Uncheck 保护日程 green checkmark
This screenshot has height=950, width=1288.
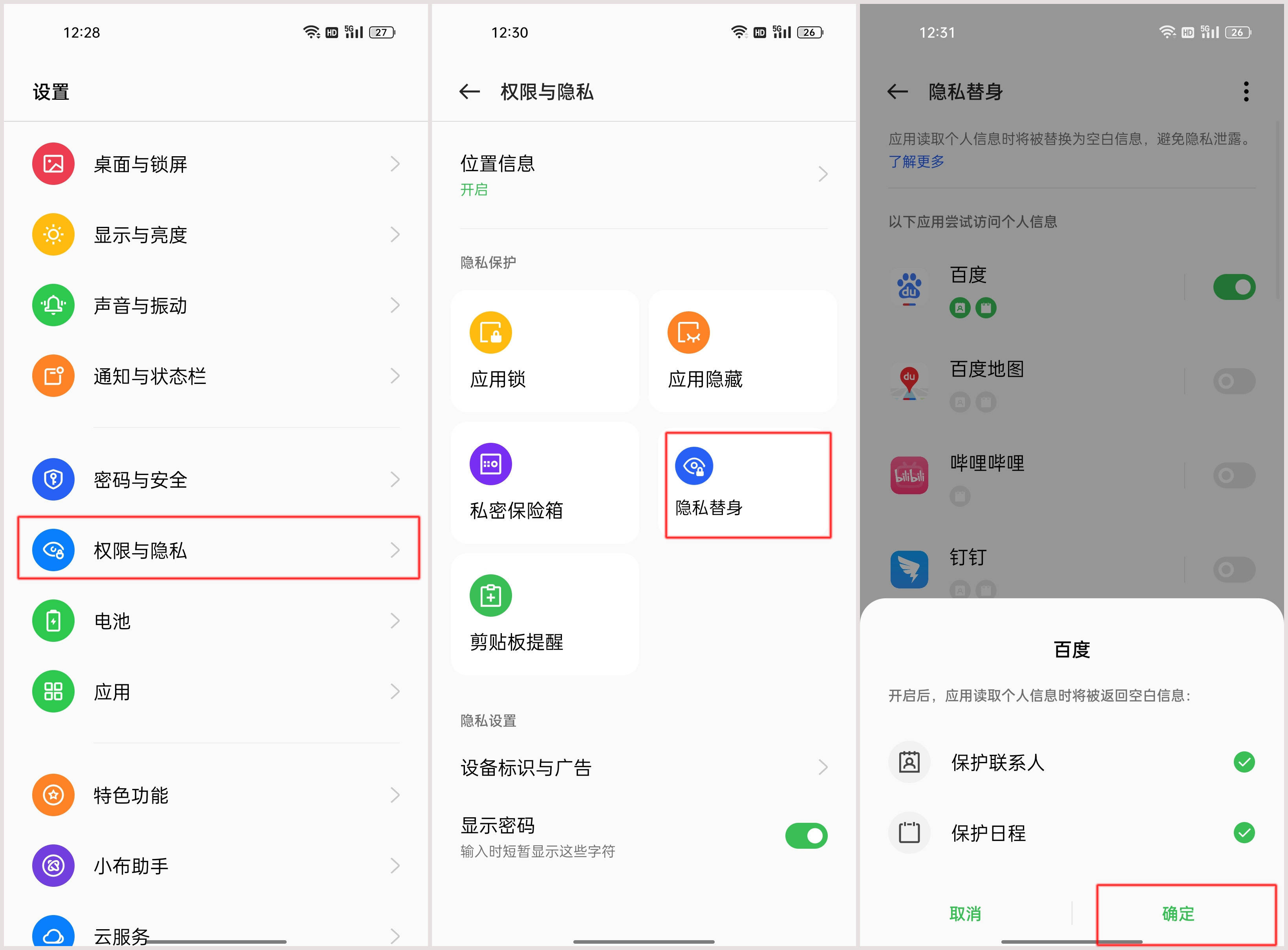pyautogui.click(x=1244, y=833)
